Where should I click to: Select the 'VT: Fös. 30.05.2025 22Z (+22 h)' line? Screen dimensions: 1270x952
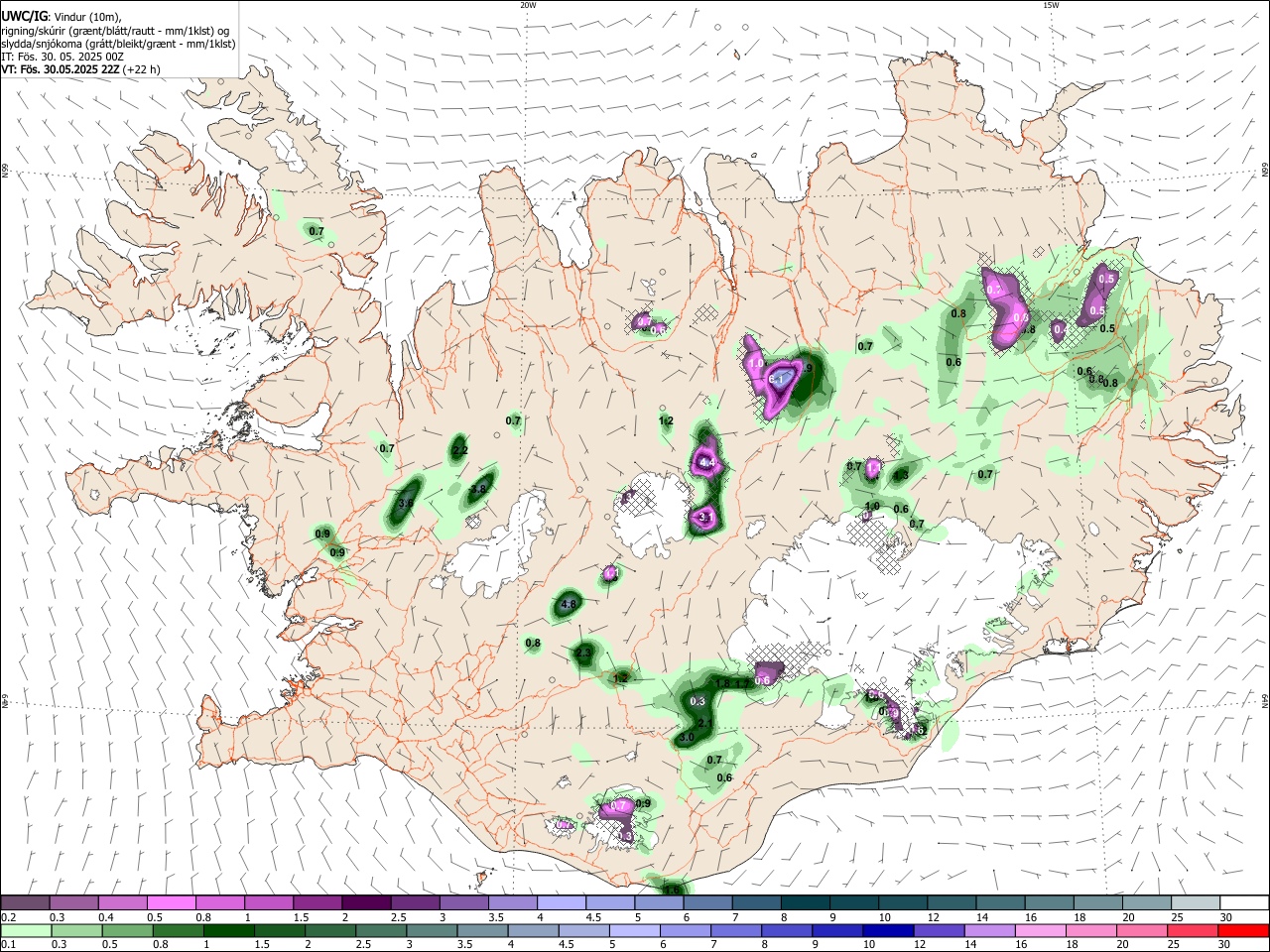80,69
